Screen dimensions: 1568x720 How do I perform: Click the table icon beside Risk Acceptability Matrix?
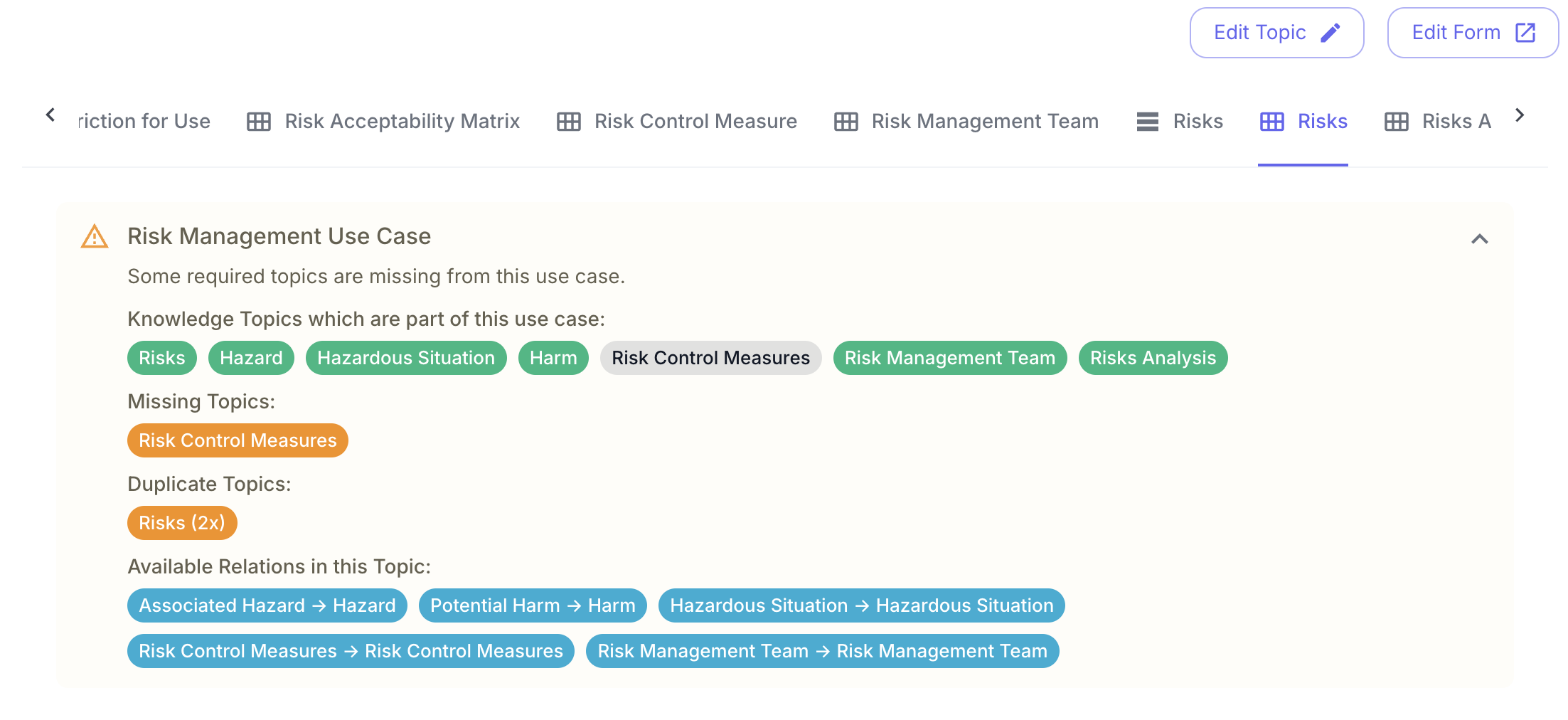pos(259,121)
